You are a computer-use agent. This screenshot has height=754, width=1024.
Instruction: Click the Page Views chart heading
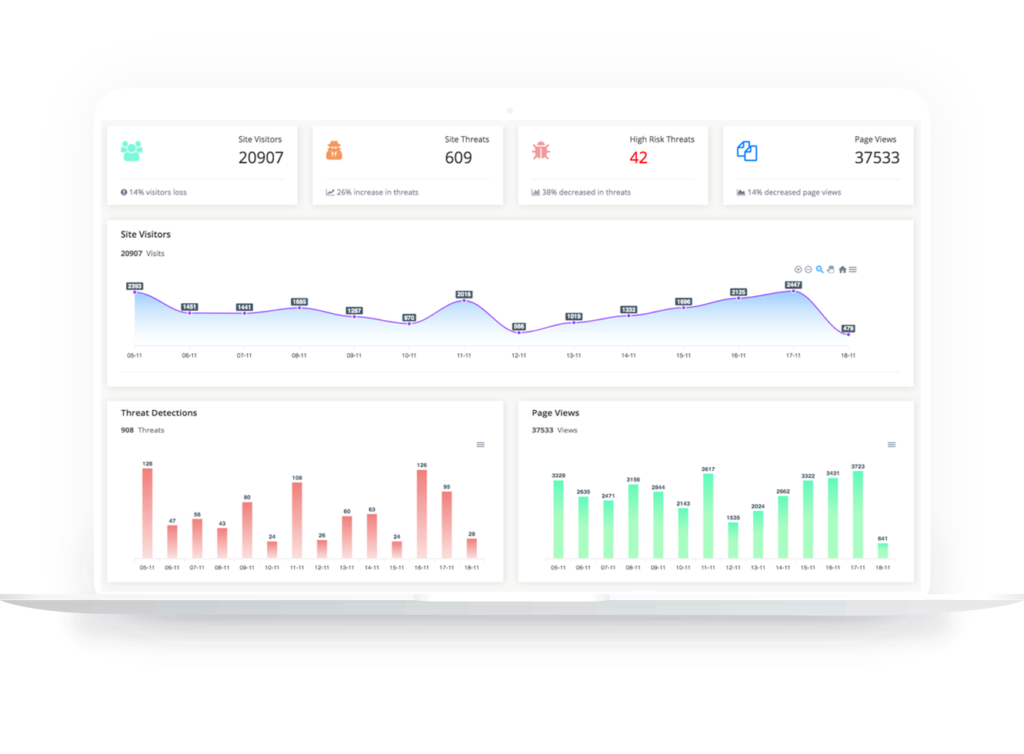pos(555,413)
